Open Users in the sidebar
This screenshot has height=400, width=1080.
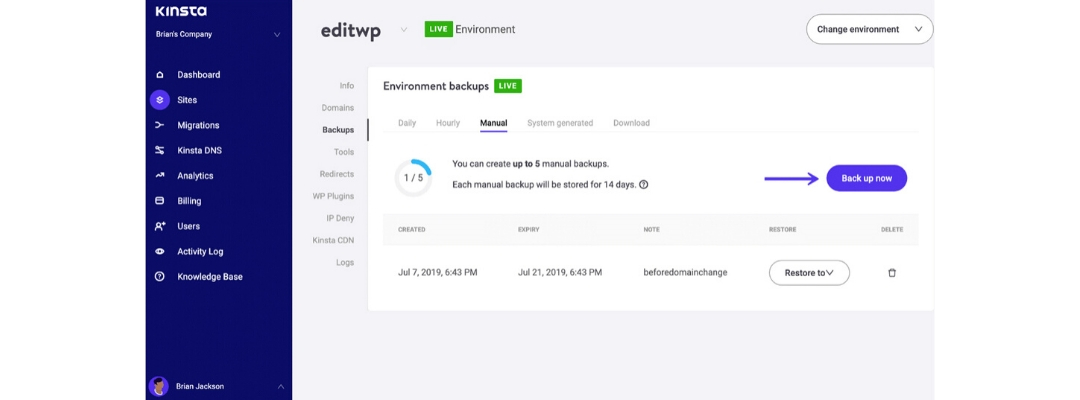point(188,226)
